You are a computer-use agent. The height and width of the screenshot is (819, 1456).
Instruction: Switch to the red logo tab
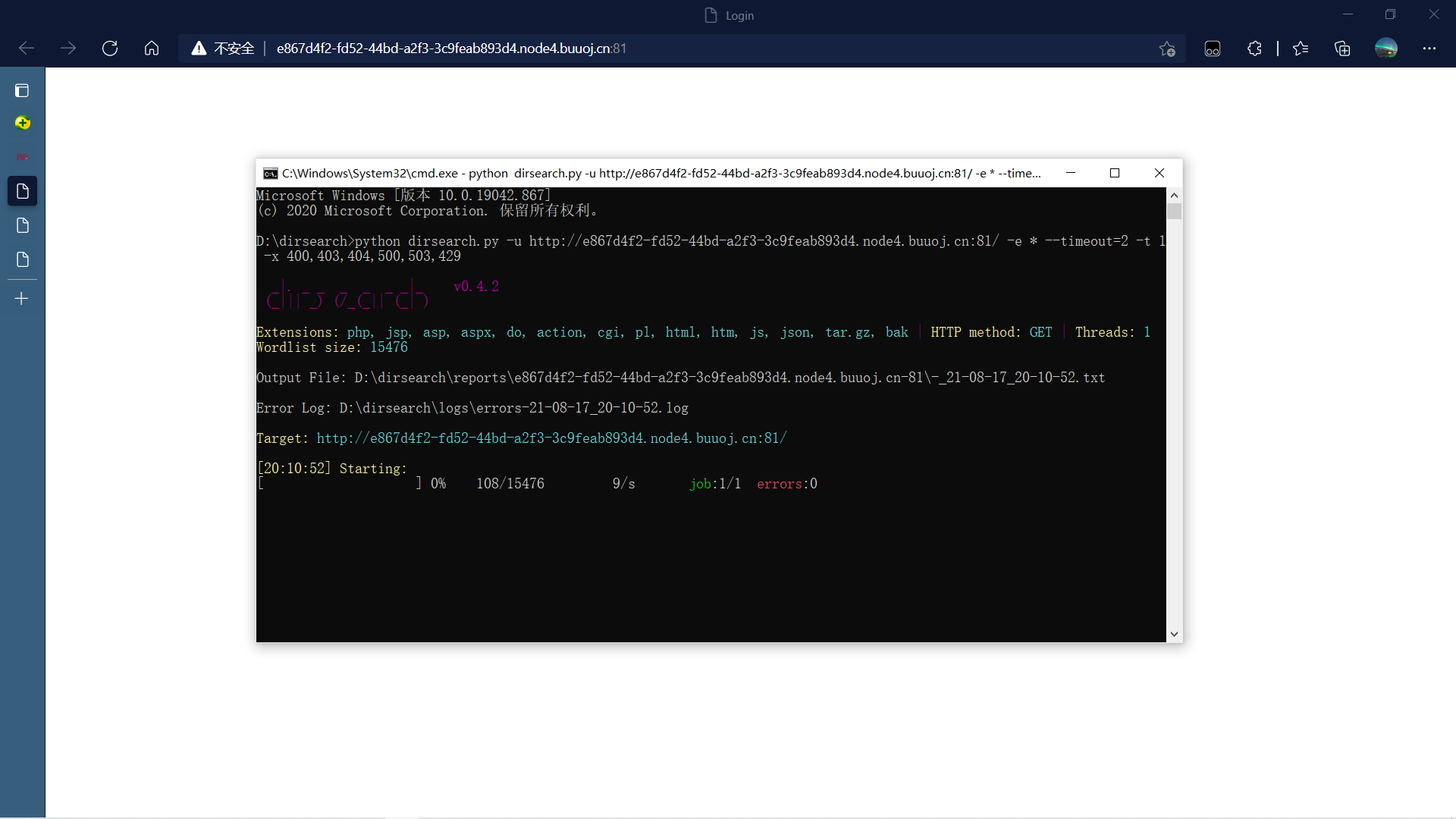tap(22, 157)
